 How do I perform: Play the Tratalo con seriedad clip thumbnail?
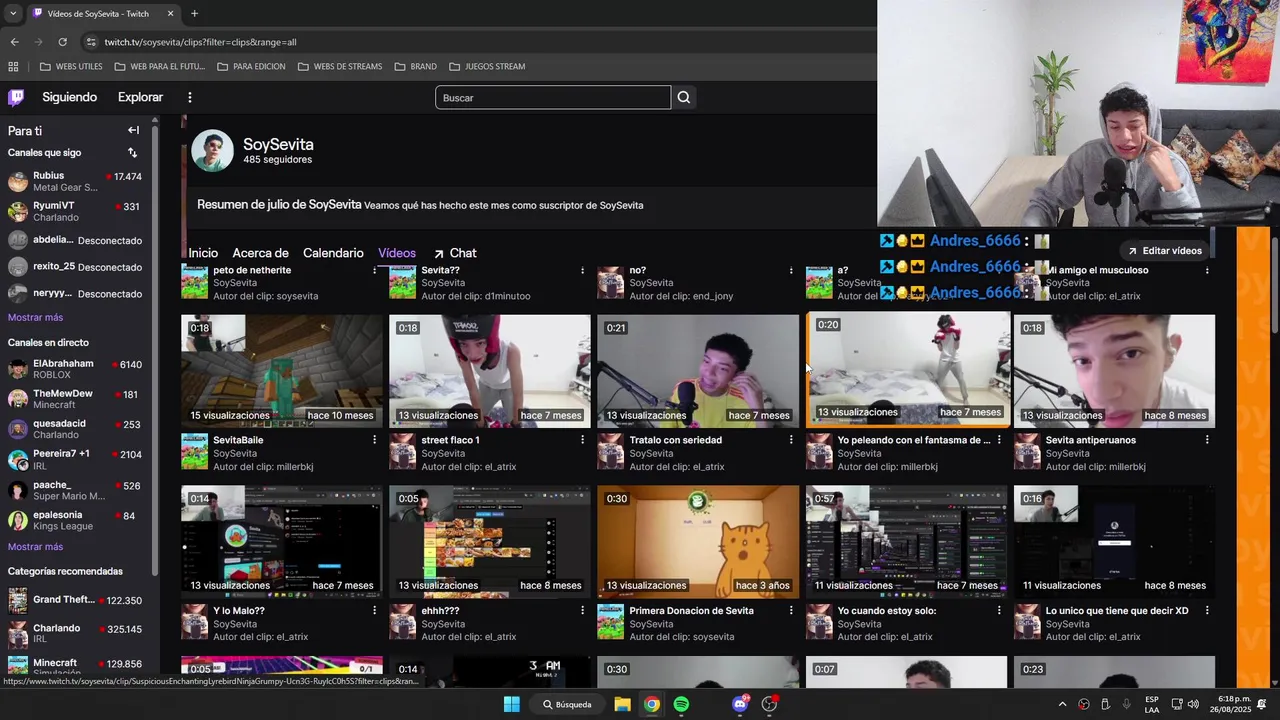click(x=698, y=371)
